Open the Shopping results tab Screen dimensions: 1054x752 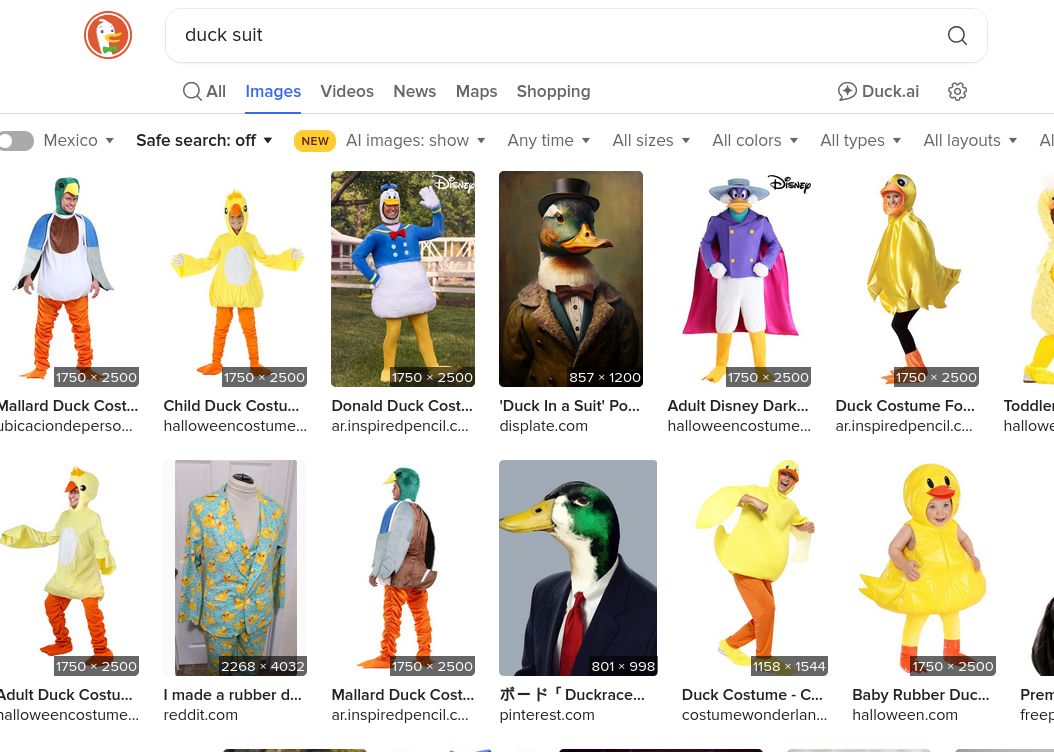point(553,91)
